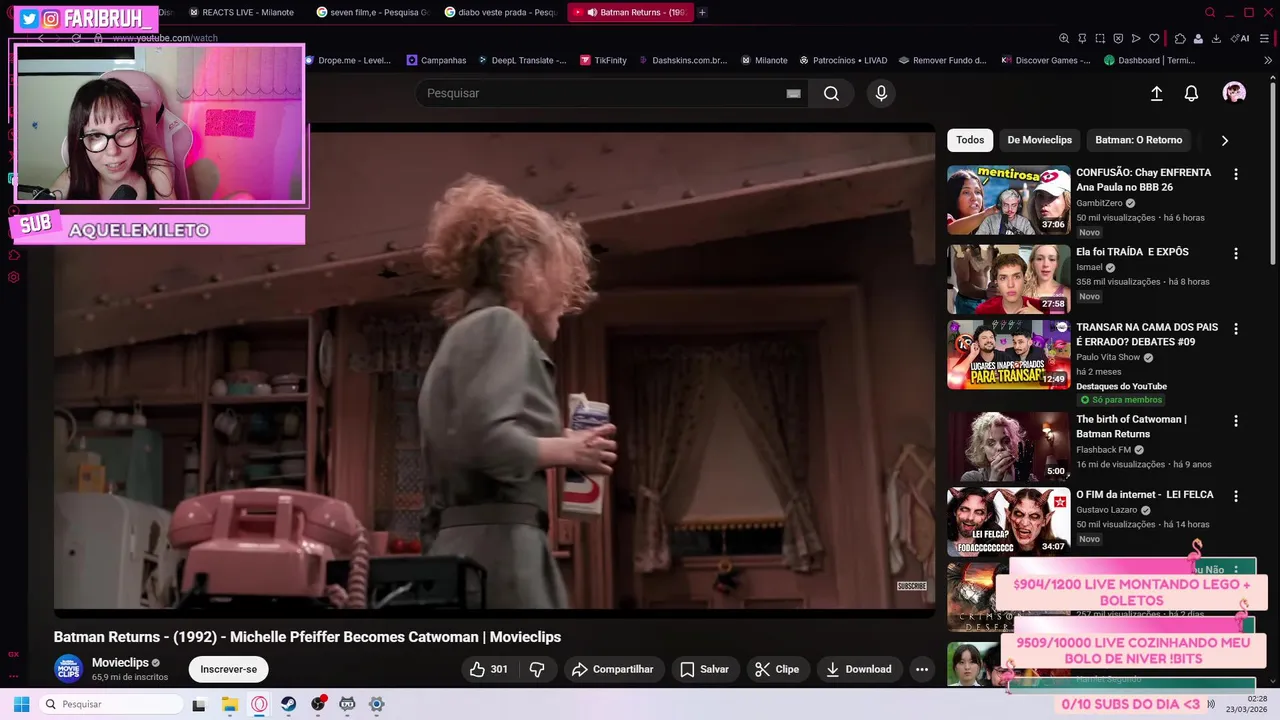Open the YouTube upload/create icon

pos(1156,93)
